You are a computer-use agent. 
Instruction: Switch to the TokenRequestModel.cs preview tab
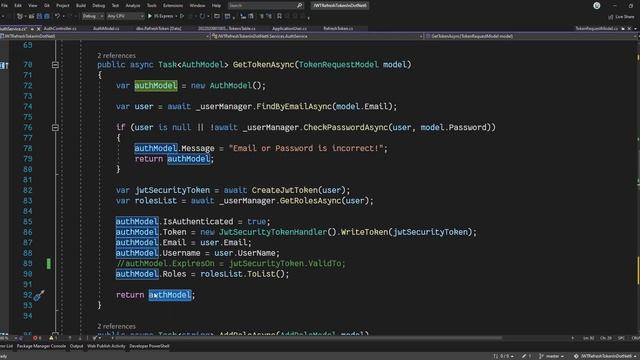point(596,29)
